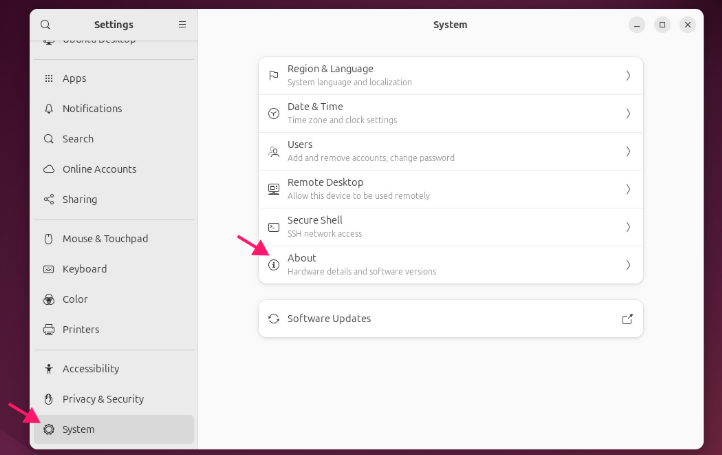Select Online Accounts in the sidebar
The height and width of the screenshot is (455, 722).
point(114,169)
